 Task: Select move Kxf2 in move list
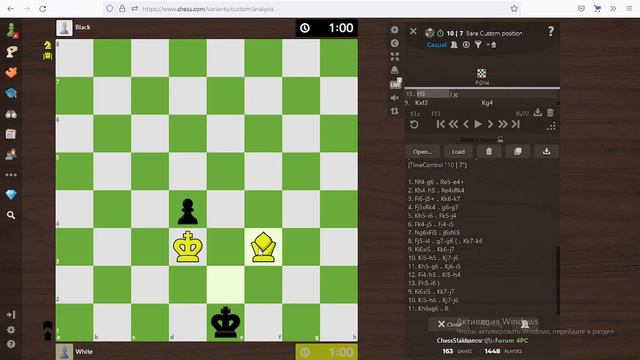click(422, 103)
